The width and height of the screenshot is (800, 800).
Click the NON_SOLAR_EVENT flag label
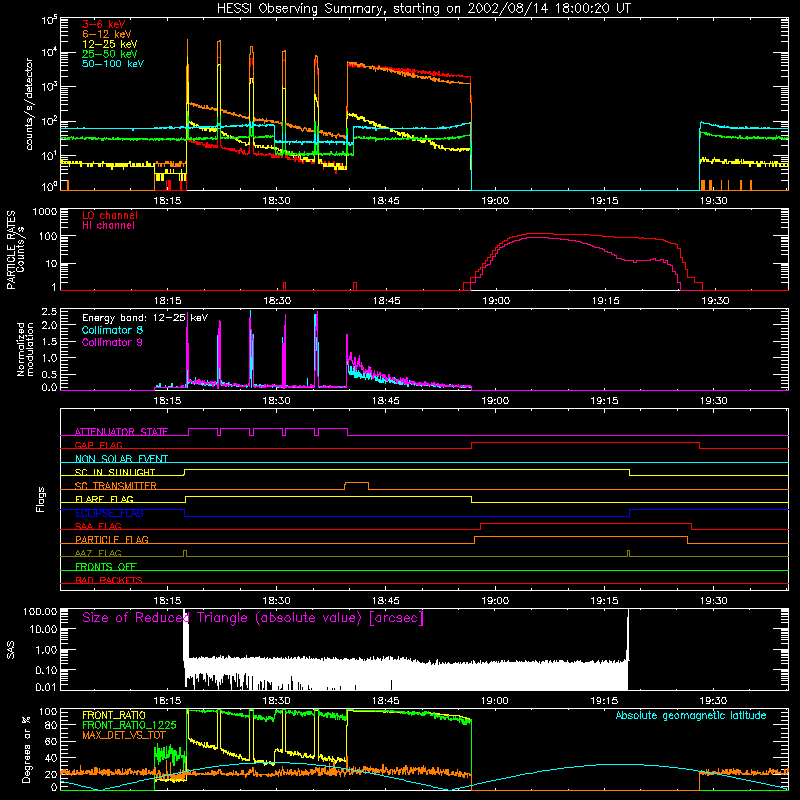pyautogui.click(x=121, y=459)
